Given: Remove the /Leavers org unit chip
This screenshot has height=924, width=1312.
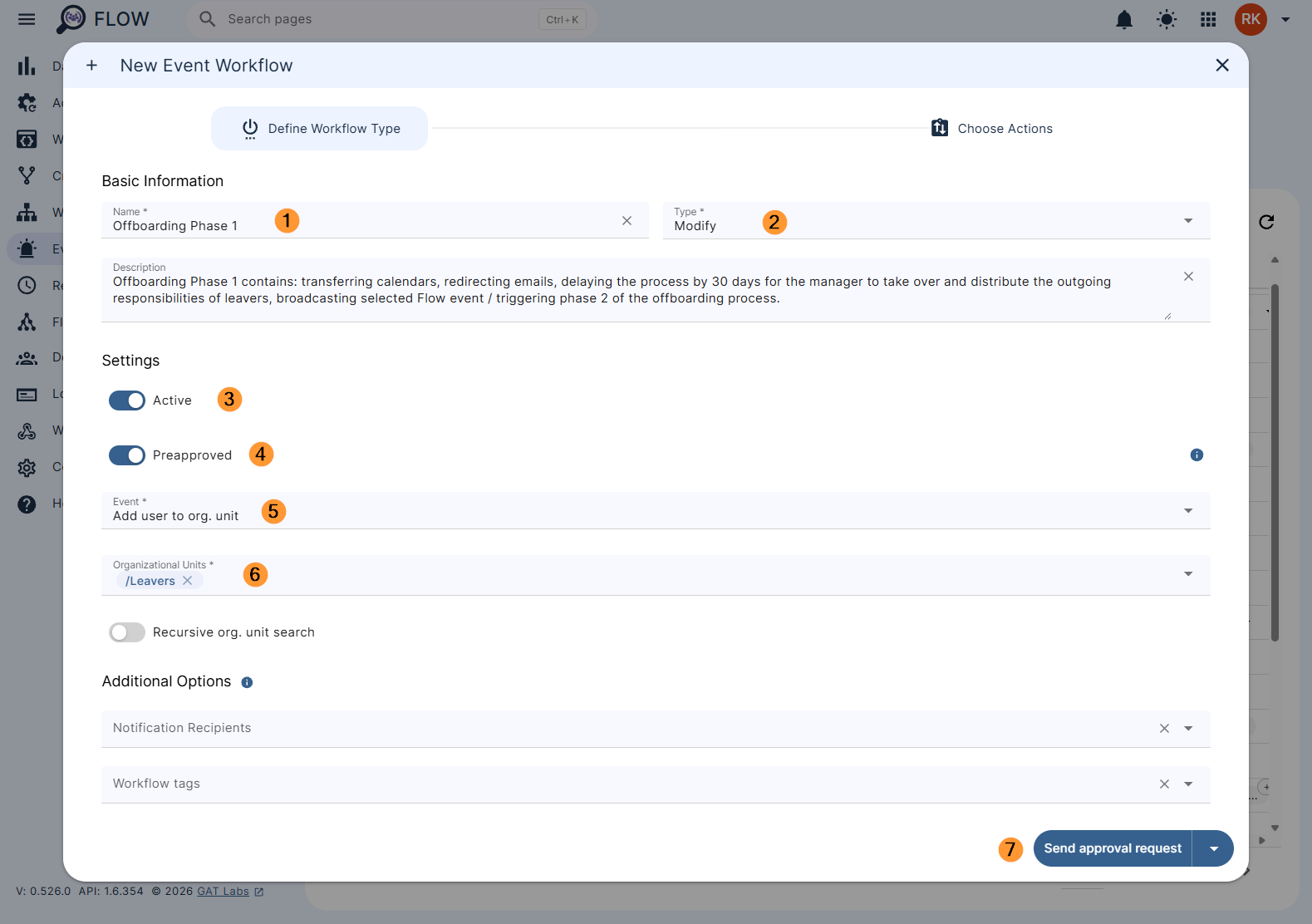Looking at the screenshot, I should pyautogui.click(x=188, y=581).
